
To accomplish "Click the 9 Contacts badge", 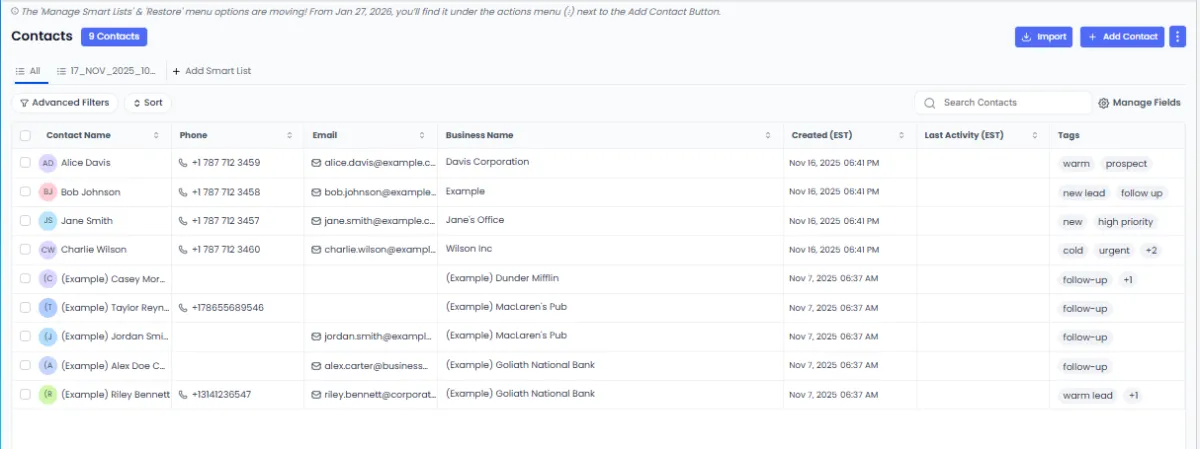I will 114,36.
